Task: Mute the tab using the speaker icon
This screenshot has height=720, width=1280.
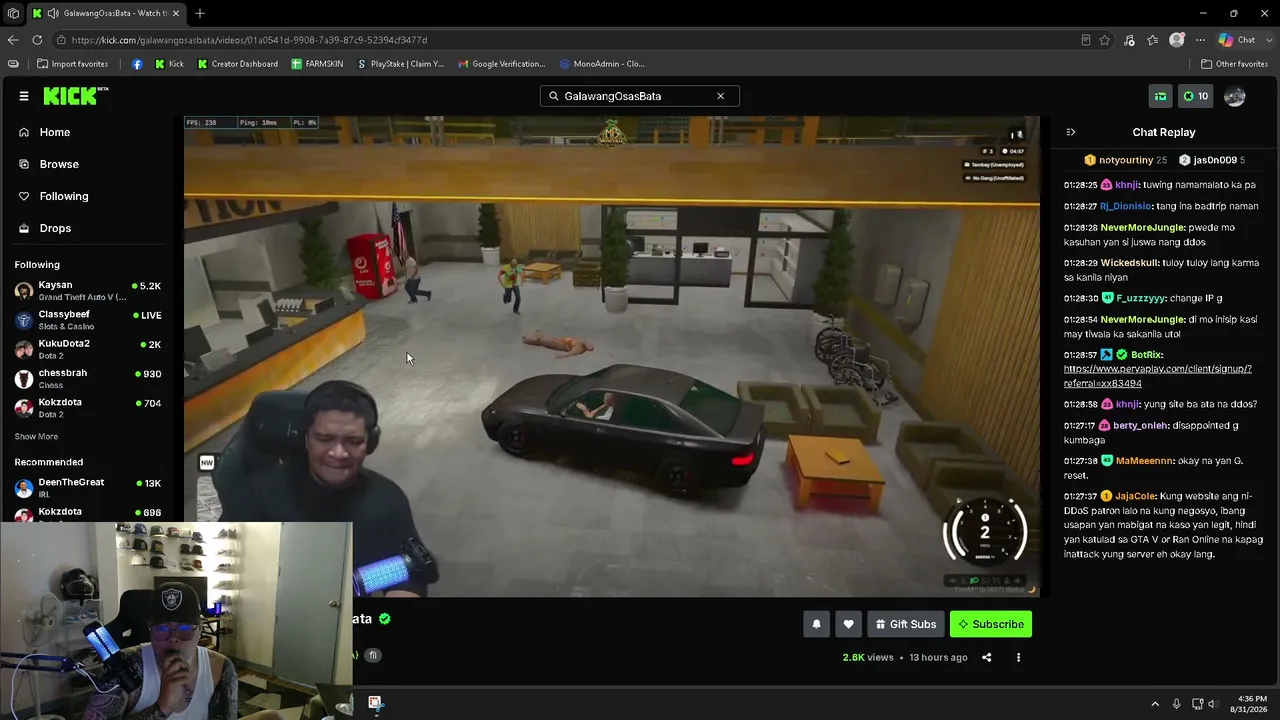Action: tap(51, 13)
